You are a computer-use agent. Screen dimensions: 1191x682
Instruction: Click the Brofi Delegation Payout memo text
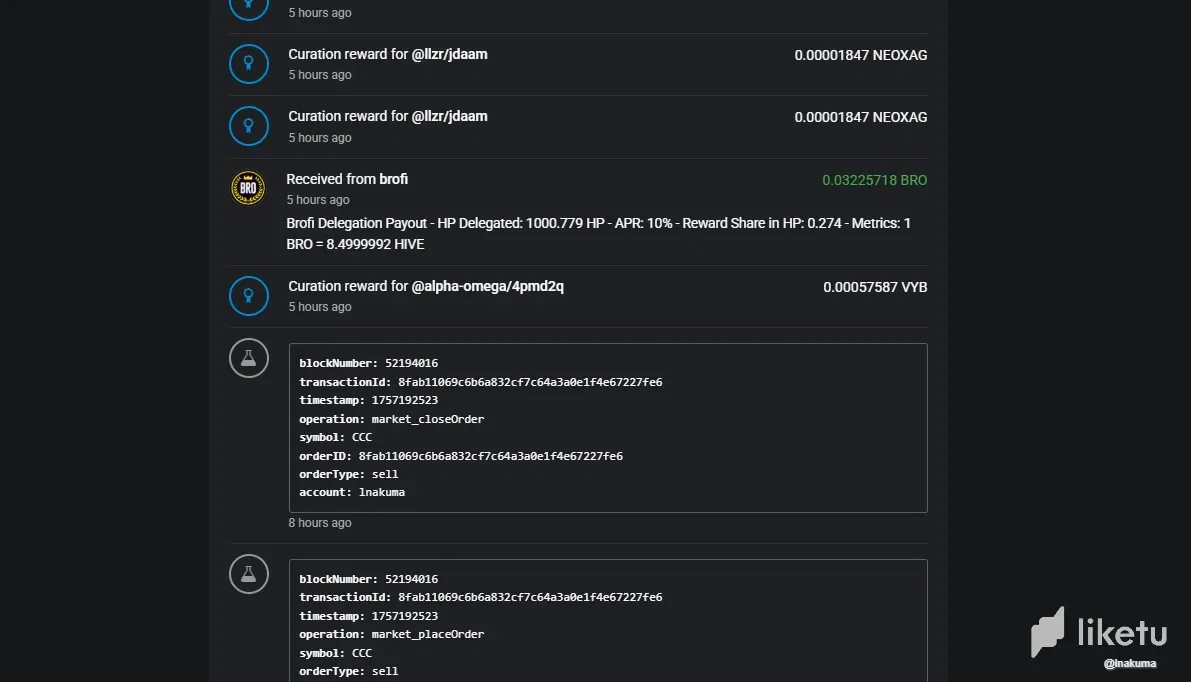598,233
